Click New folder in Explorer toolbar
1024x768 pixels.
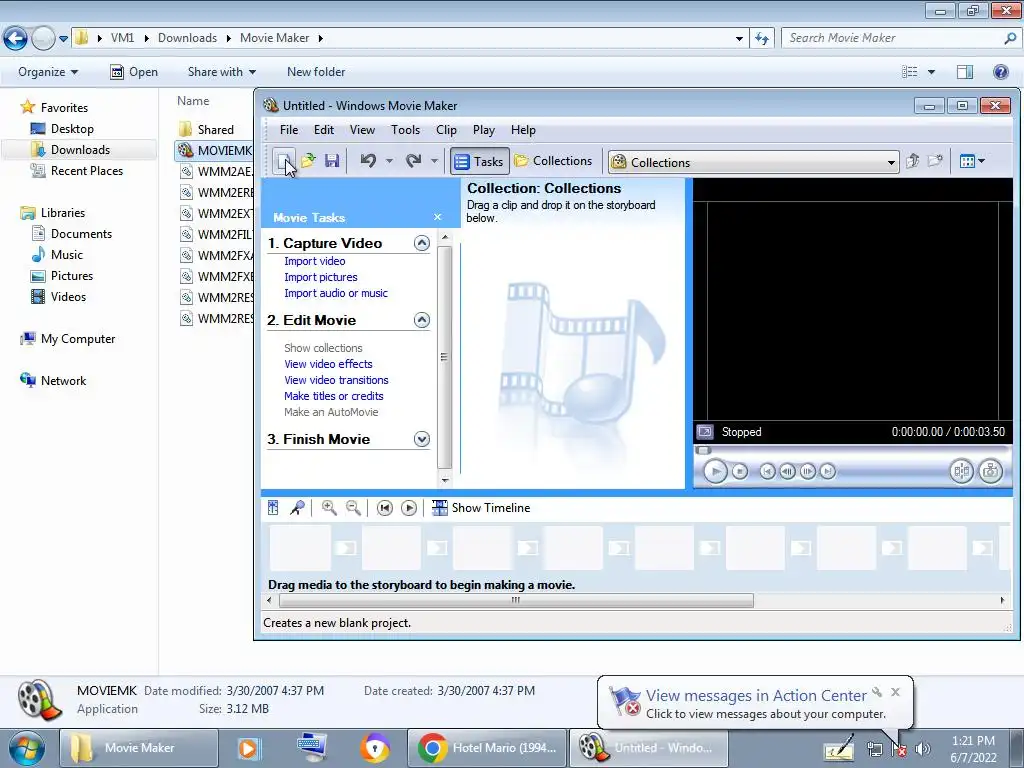point(316,72)
